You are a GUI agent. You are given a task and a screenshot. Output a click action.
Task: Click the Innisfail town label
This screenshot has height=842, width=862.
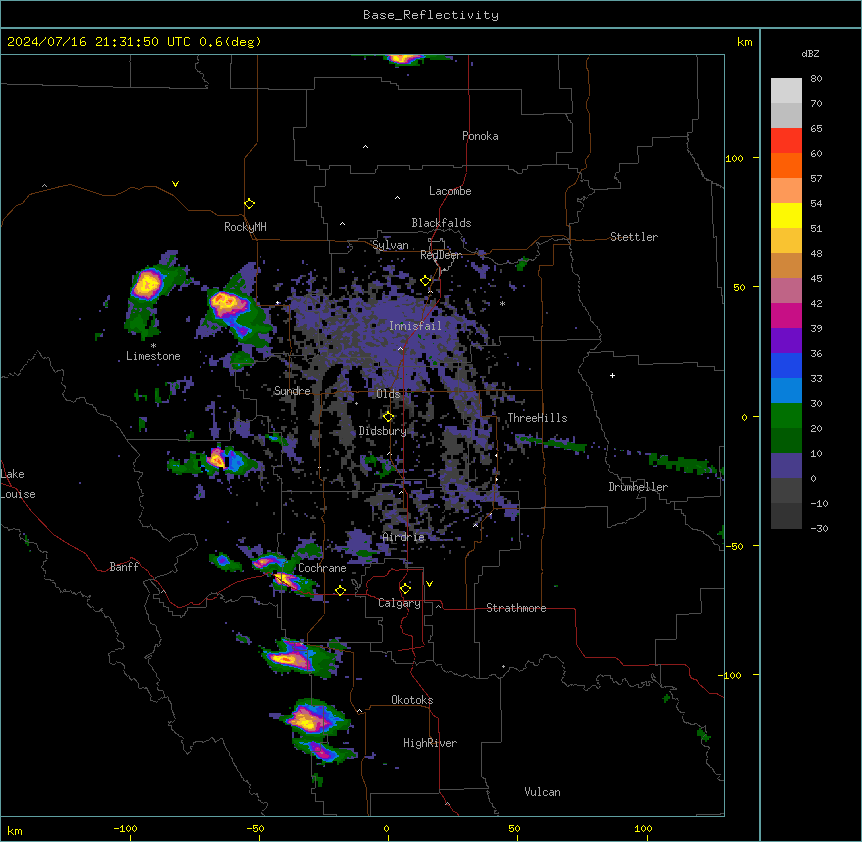tap(415, 326)
